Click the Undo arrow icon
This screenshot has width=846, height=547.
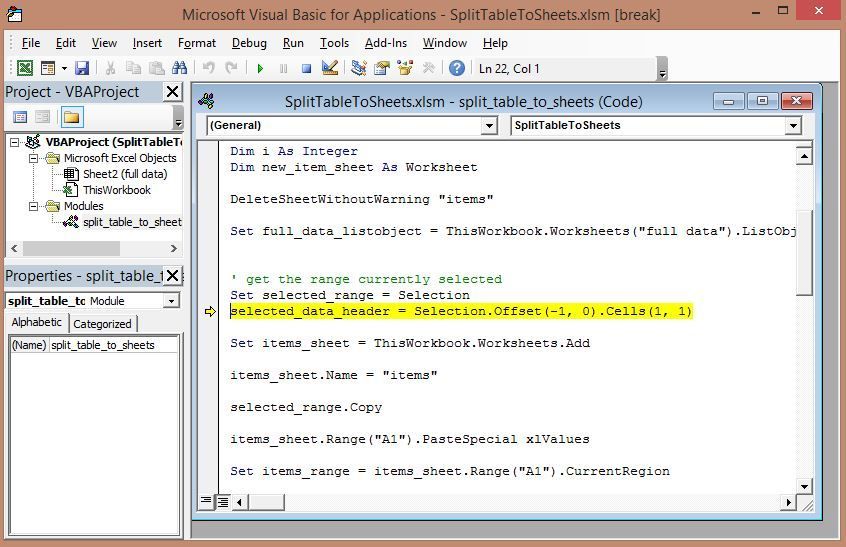pos(208,69)
